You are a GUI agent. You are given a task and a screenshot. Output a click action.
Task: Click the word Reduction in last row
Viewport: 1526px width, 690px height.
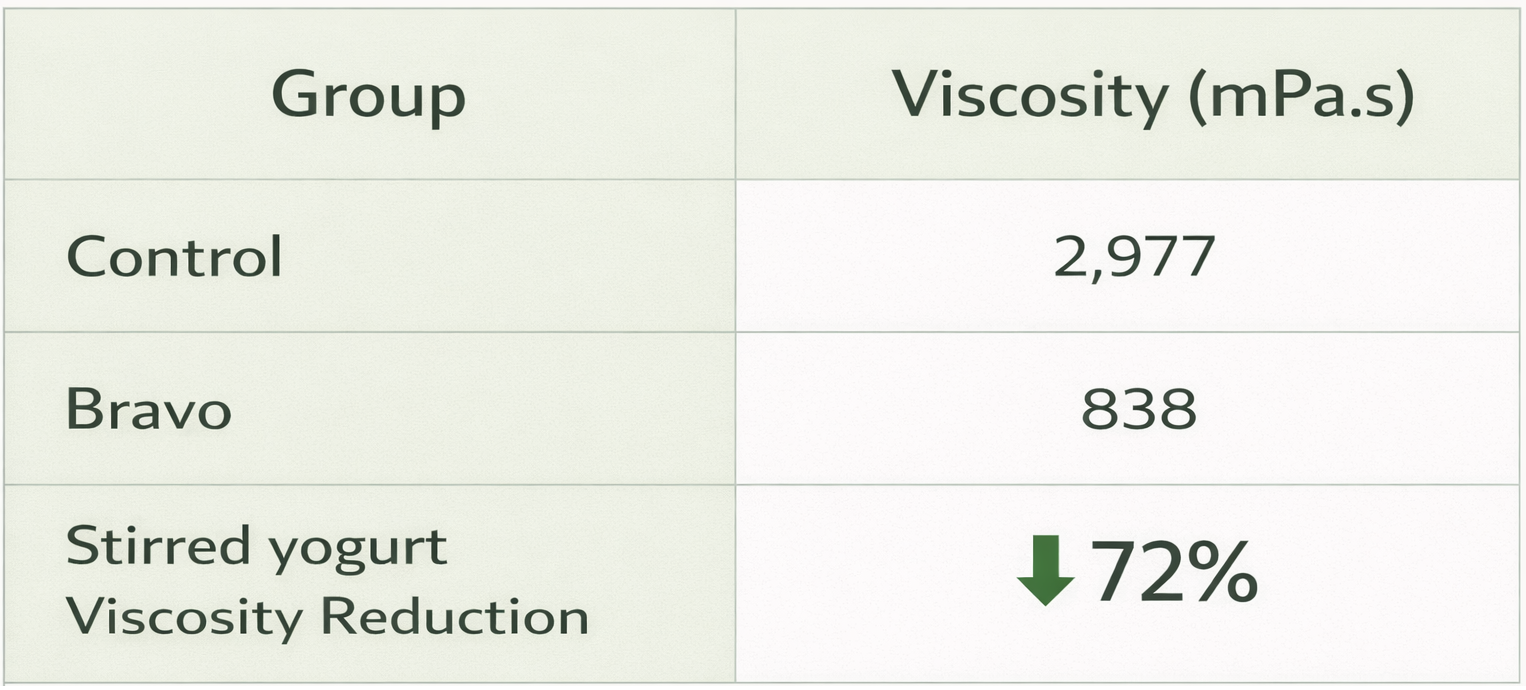tap(455, 616)
